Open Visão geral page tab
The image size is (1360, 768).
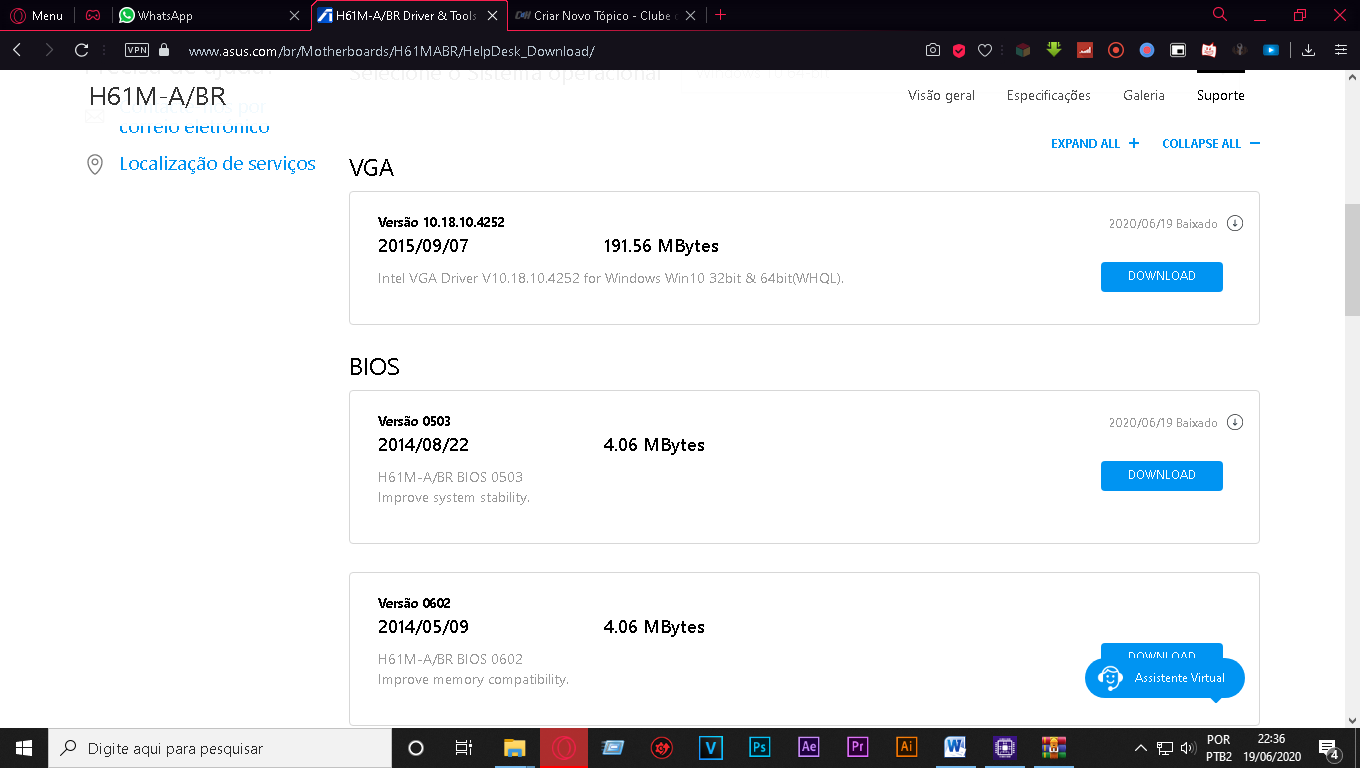tap(941, 96)
